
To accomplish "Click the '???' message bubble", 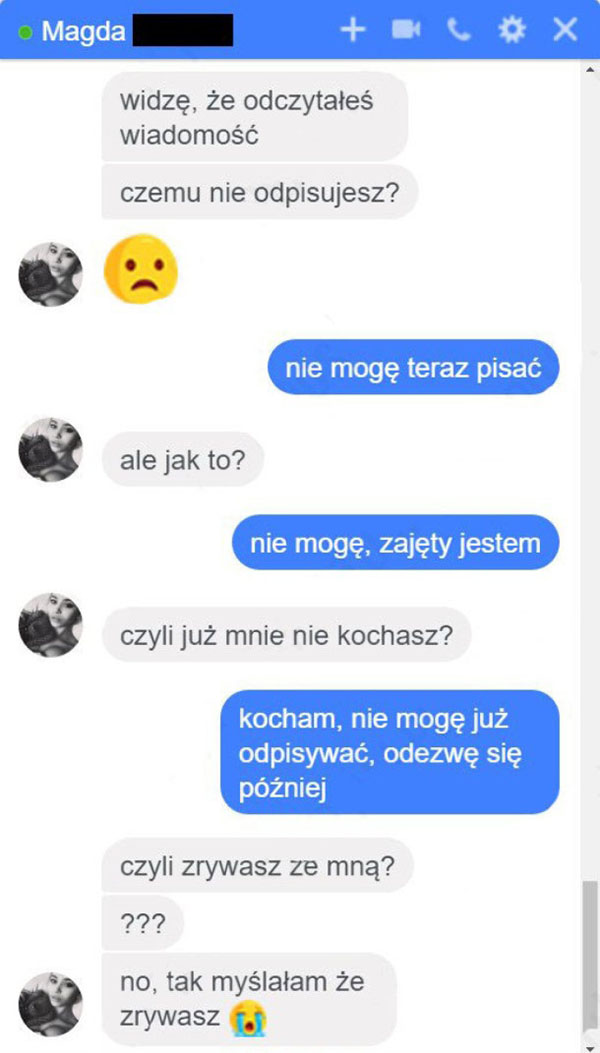I will click(142, 923).
